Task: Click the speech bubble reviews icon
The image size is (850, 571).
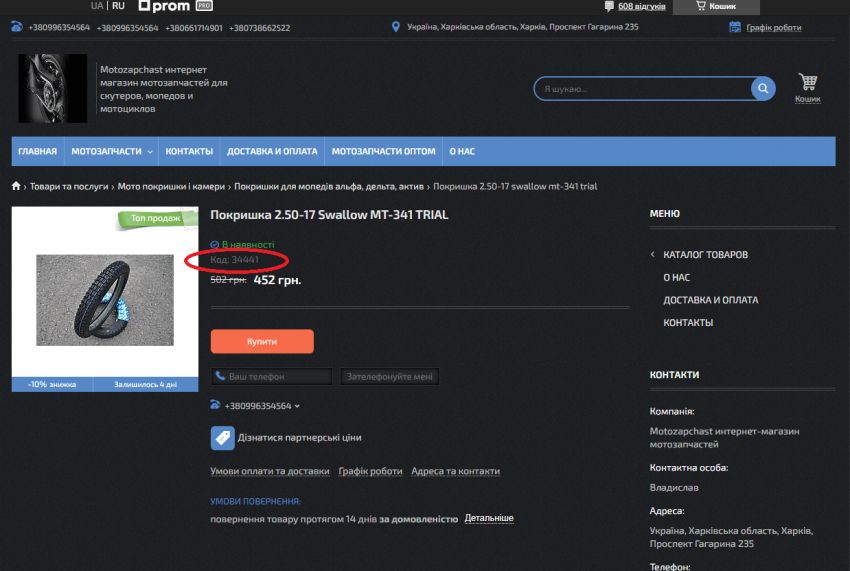Action: tap(609, 7)
